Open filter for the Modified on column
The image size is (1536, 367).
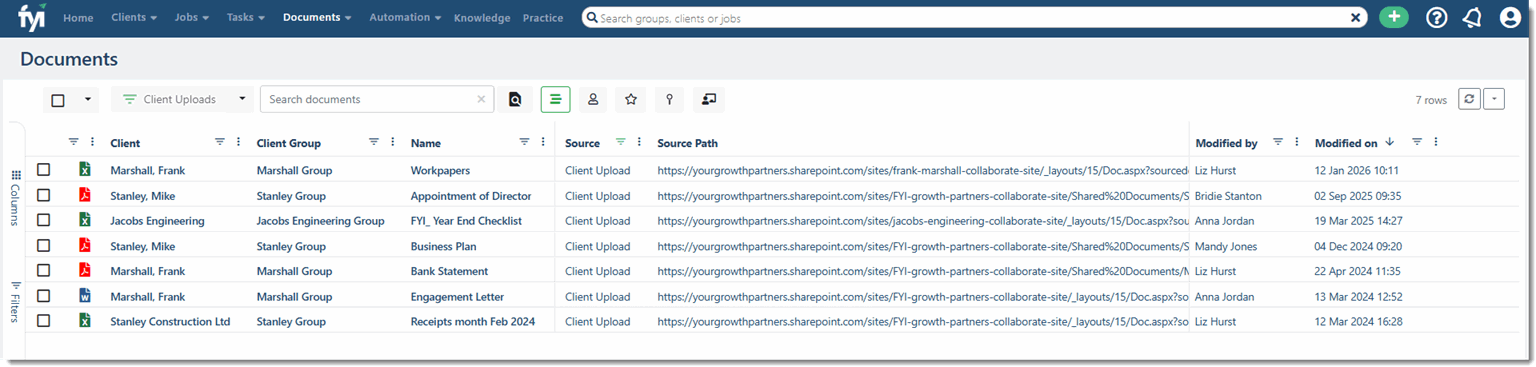[1417, 142]
